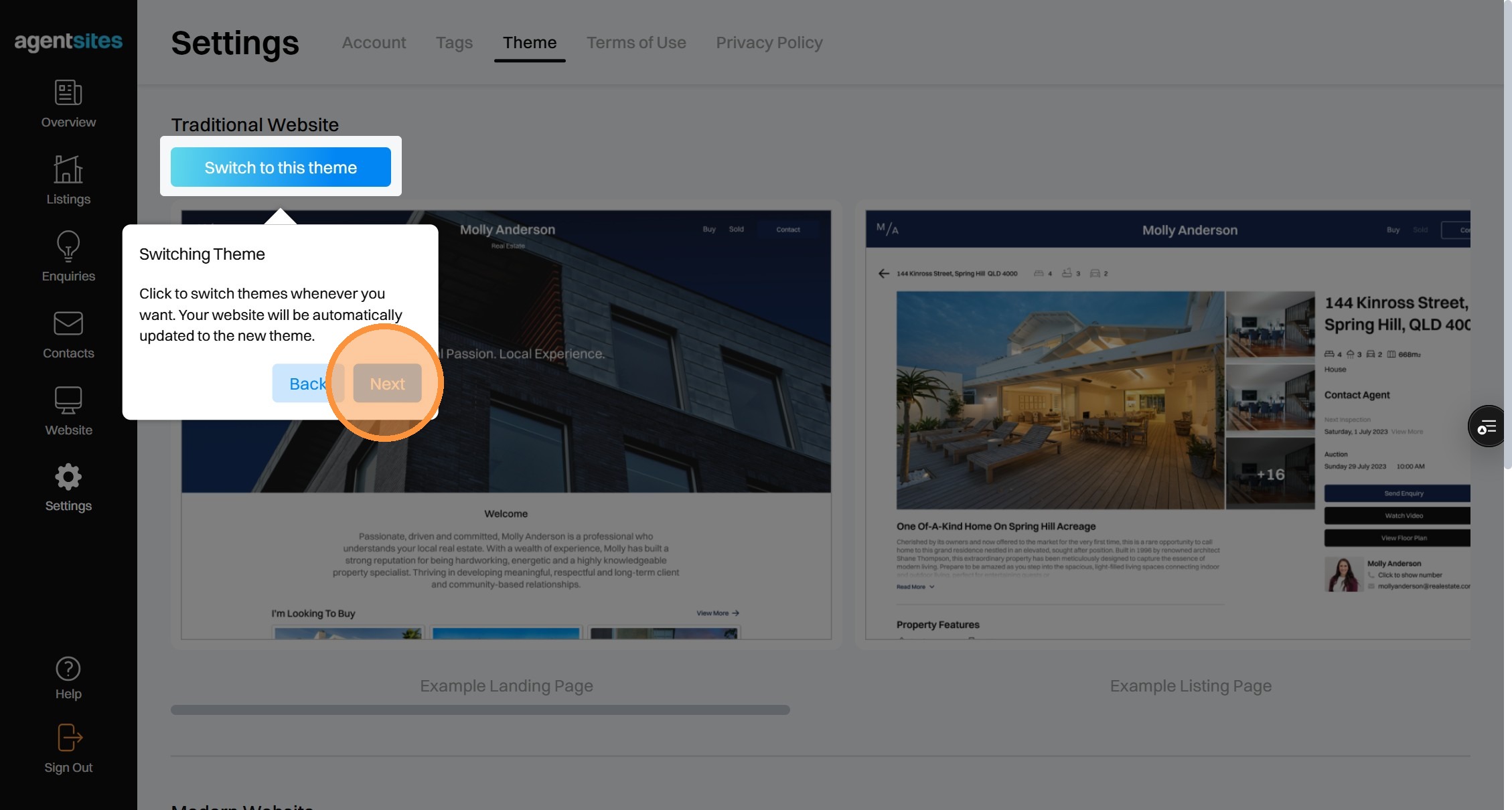The height and width of the screenshot is (810, 1512).
Task: Open floating checklist widget icon
Action: (x=1487, y=426)
